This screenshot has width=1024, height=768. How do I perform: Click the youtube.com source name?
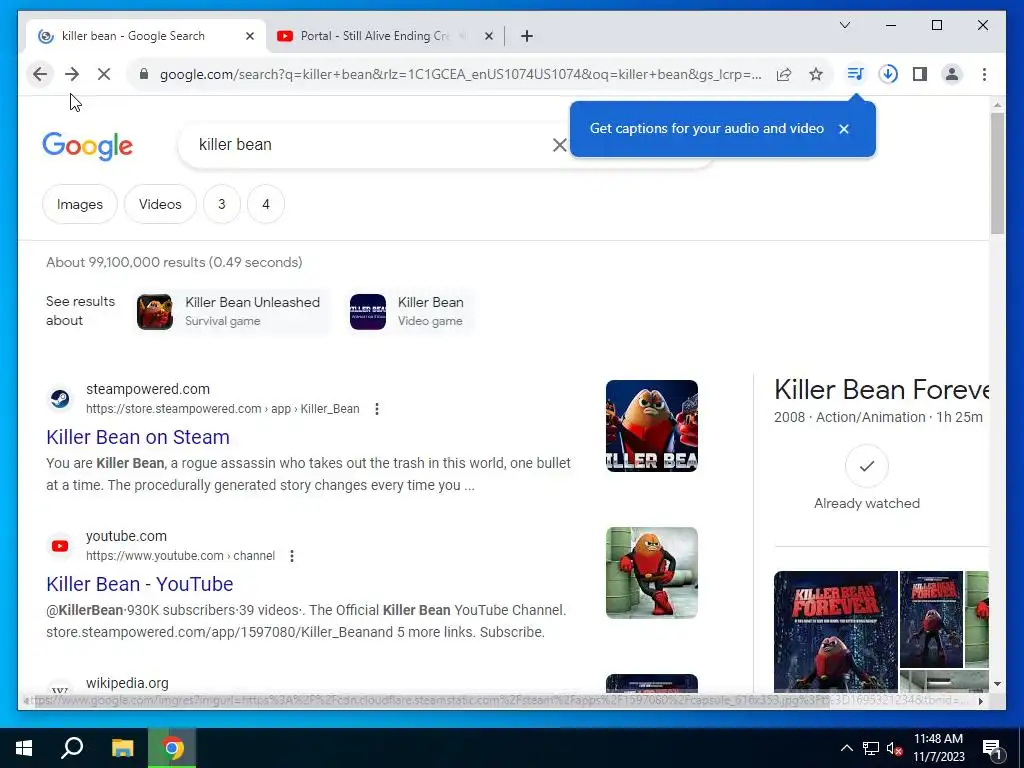[x=126, y=536]
